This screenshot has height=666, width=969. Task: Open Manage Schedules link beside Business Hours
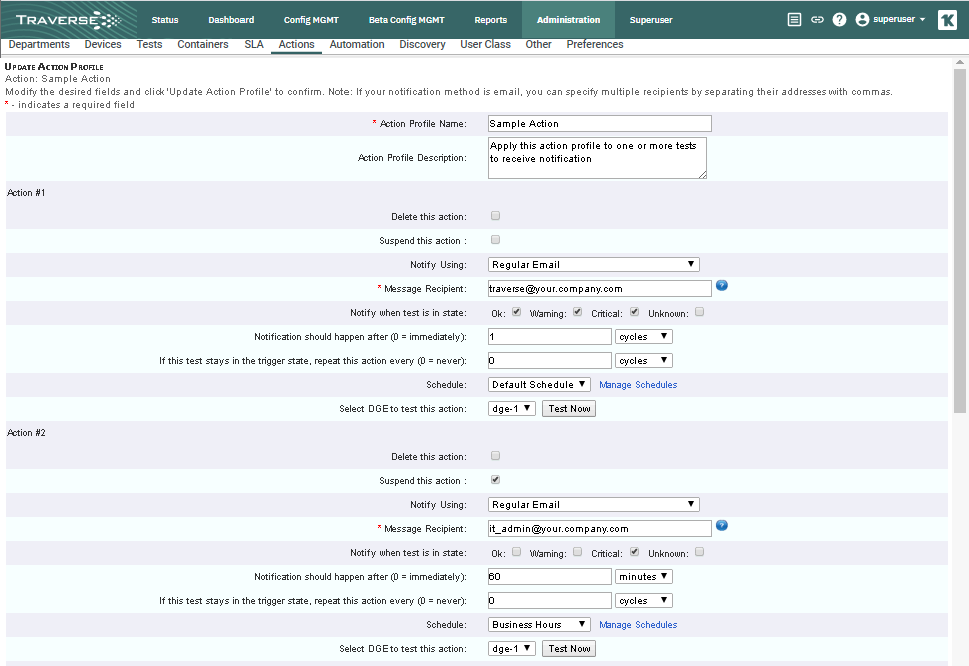coord(638,625)
